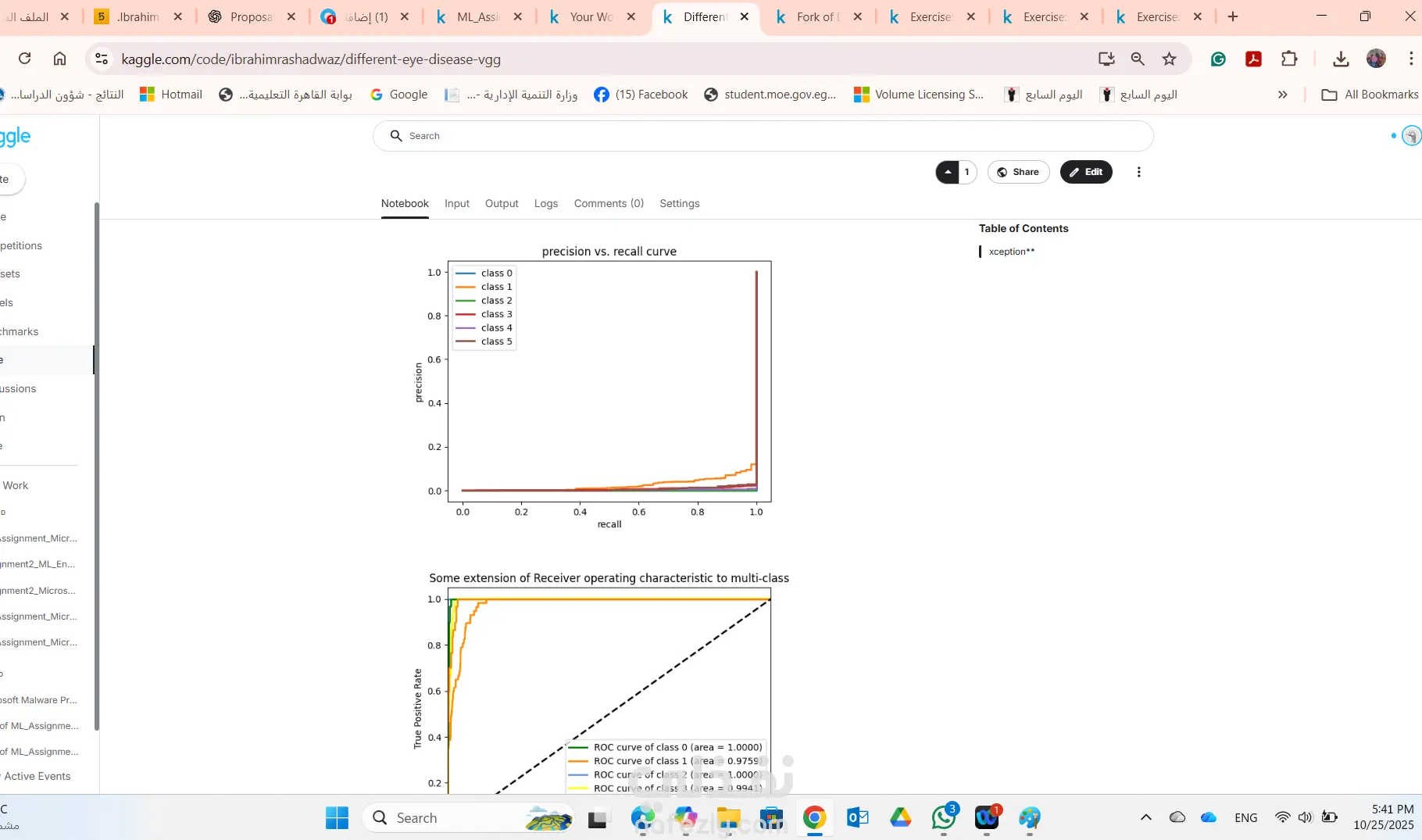The height and width of the screenshot is (840, 1422).
Task: Open the Windows Start menu
Action: [x=337, y=817]
